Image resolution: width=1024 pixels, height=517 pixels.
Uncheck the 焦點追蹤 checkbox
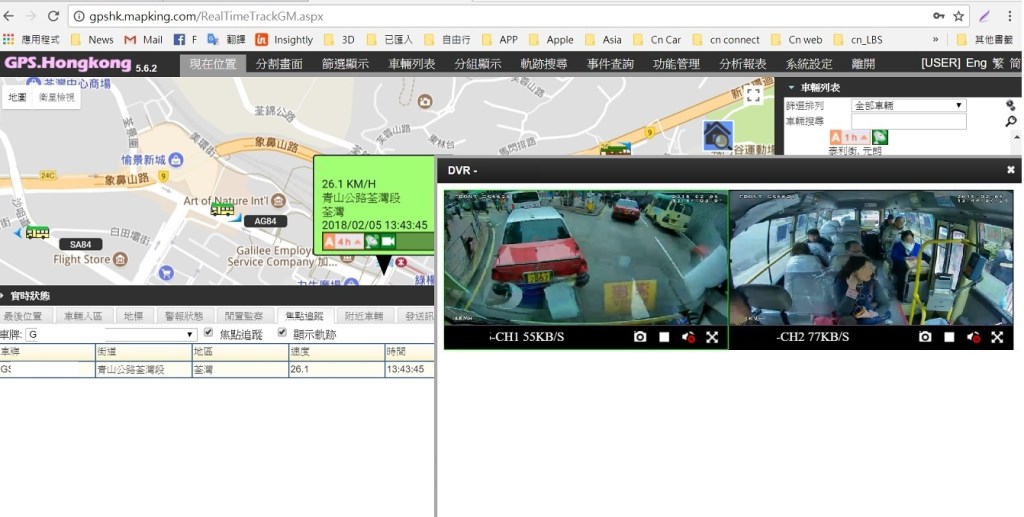point(208,333)
